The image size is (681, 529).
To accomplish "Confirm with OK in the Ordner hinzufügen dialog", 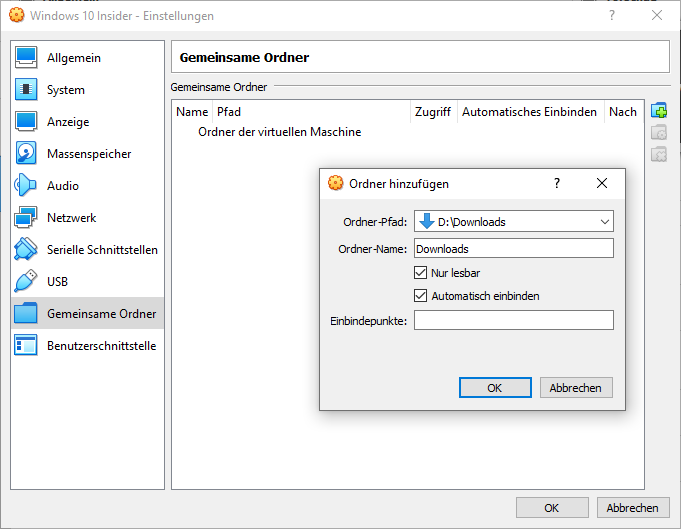I will (494, 388).
